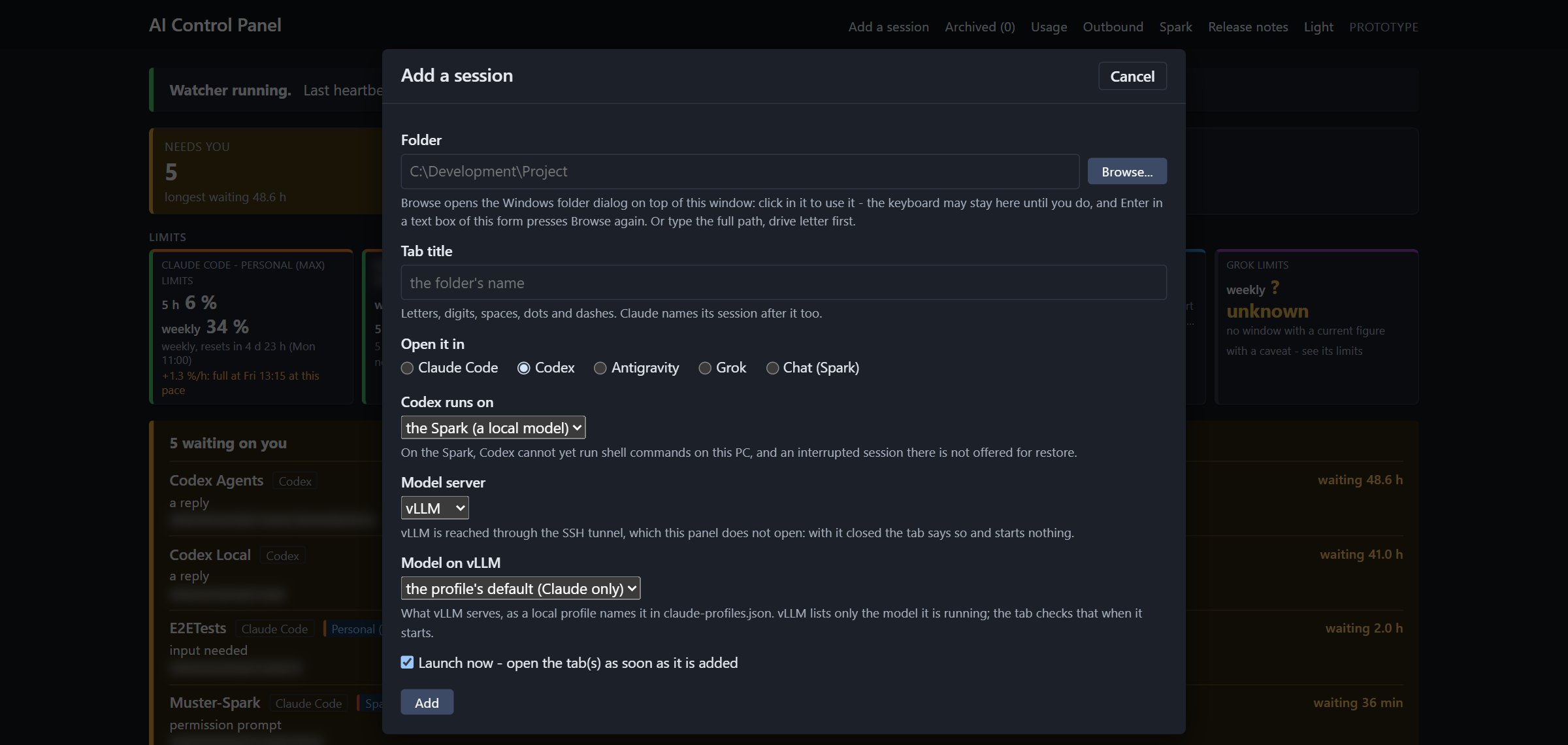Click the 'waiting 41.0 h' text

(1361, 554)
